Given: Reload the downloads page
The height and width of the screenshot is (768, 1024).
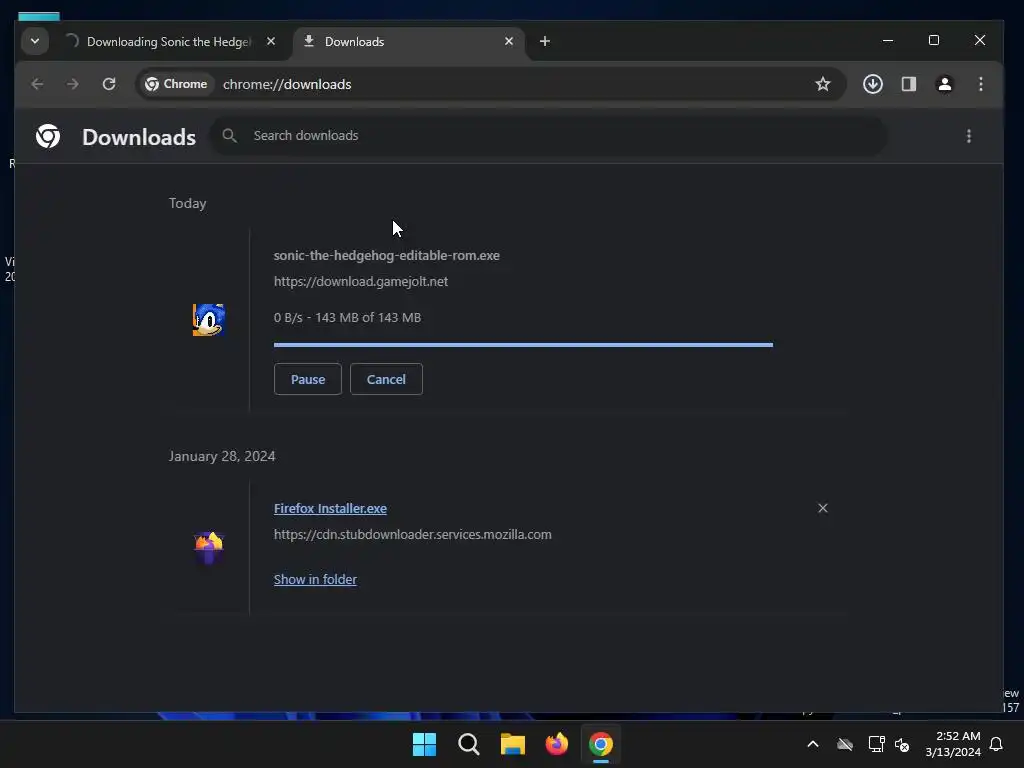Looking at the screenshot, I should (x=109, y=84).
